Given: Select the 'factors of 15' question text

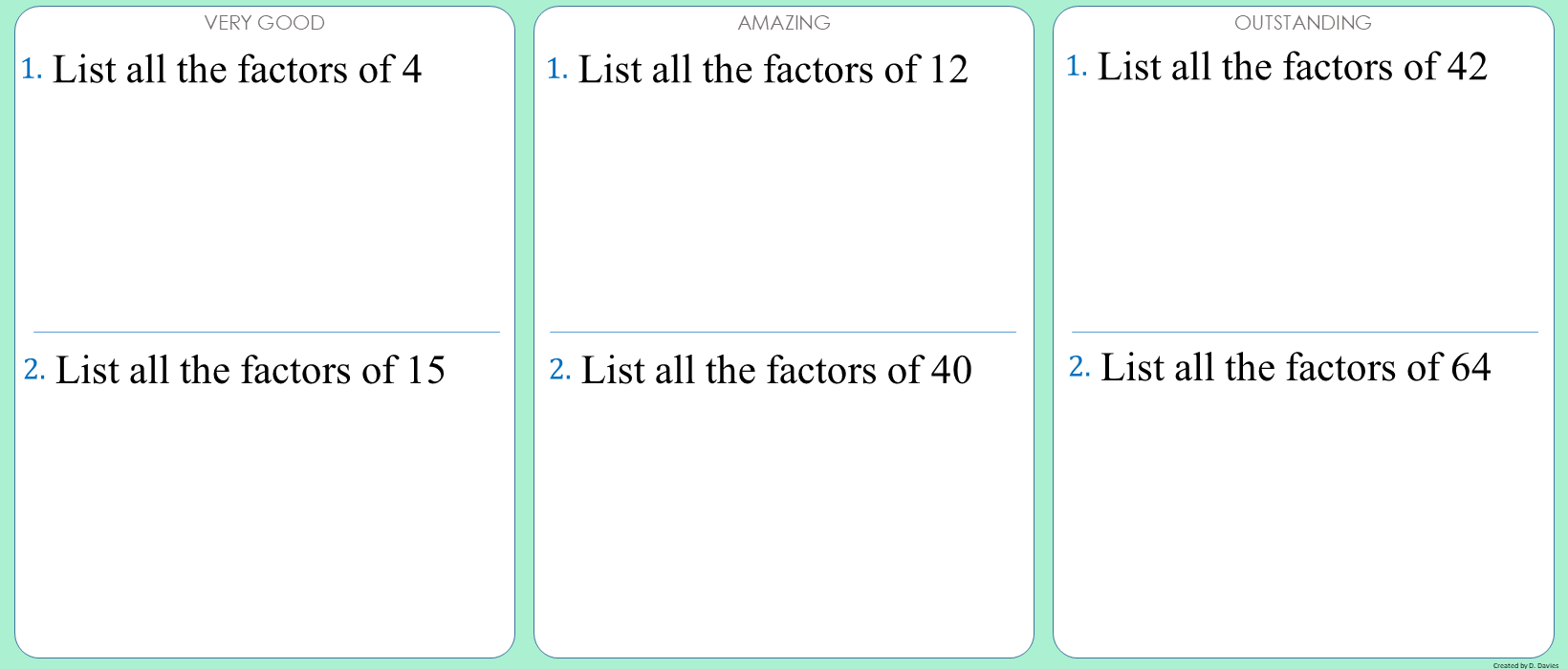Looking at the screenshot, I should [250, 371].
